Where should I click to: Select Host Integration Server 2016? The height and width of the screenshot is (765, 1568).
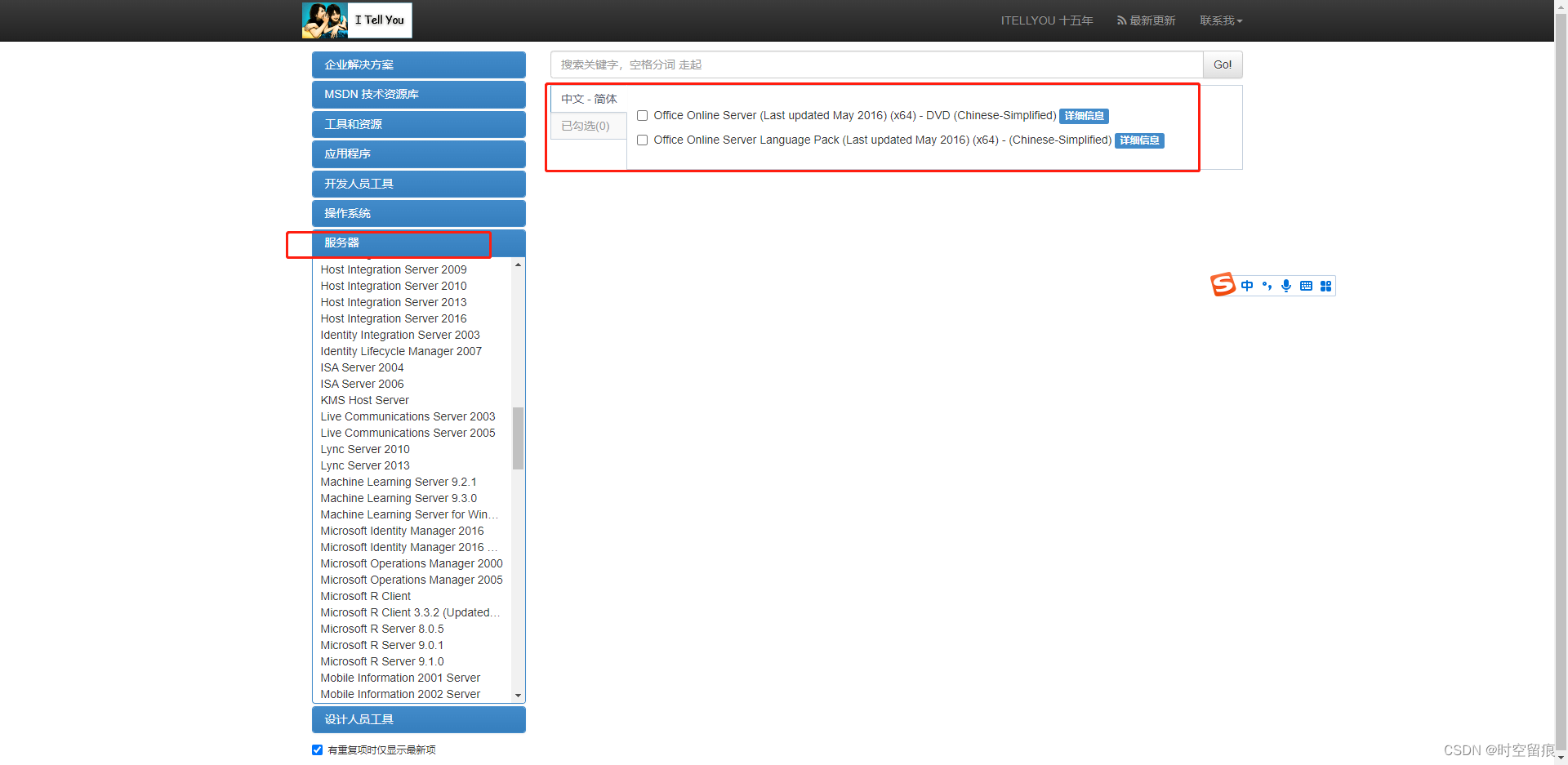pyautogui.click(x=394, y=318)
